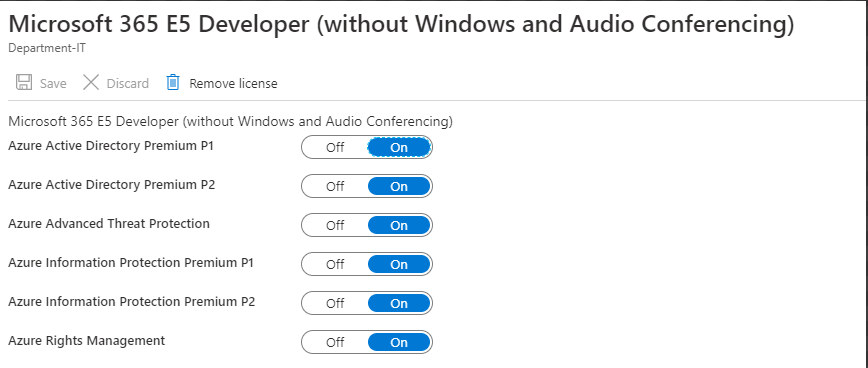Click the Microsoft 365 E5 Developer page title
The image size is (868, 368).
click(x=401, y=25)
